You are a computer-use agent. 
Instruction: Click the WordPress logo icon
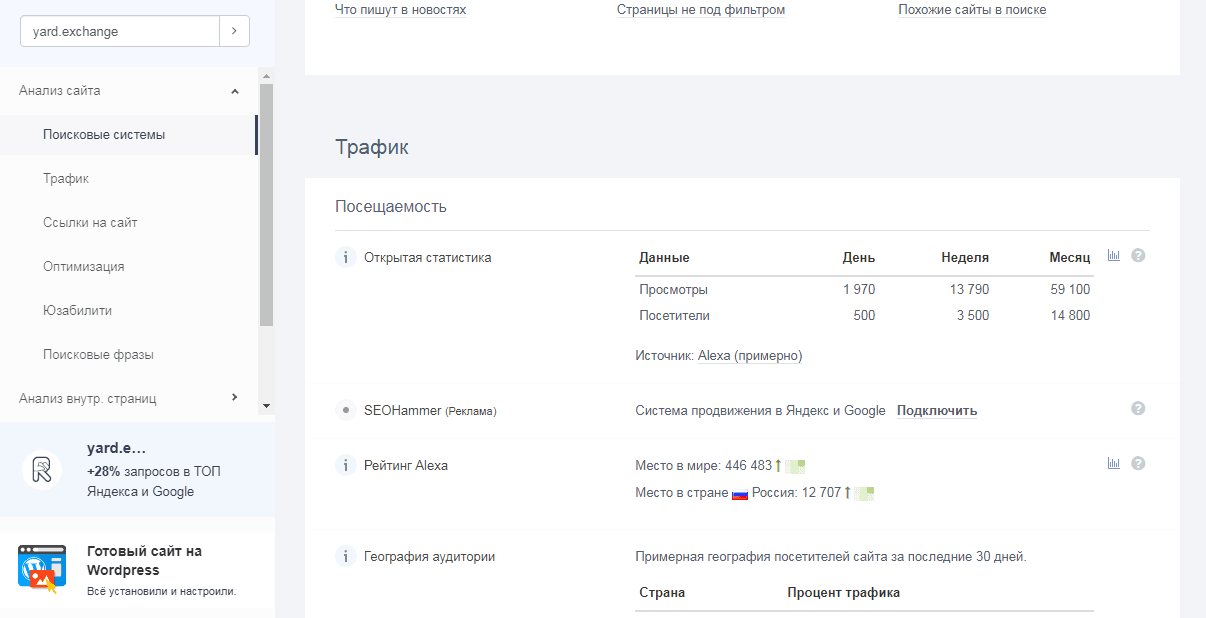point(41,565)
